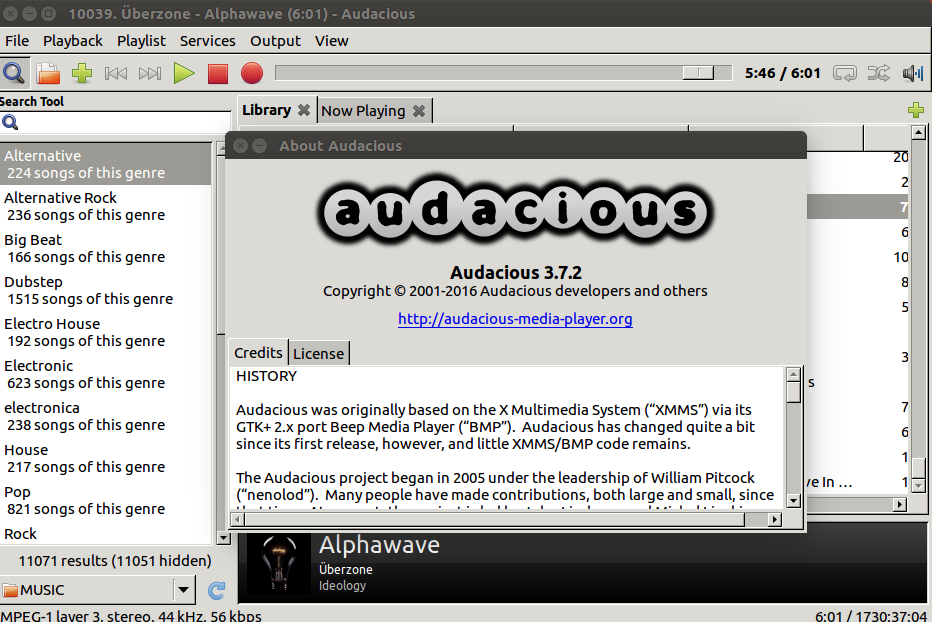The width and height of the screenshot is (932, 622).
Task: Open the MUSIC folder chooser dropdown
Action: point(96,590)
